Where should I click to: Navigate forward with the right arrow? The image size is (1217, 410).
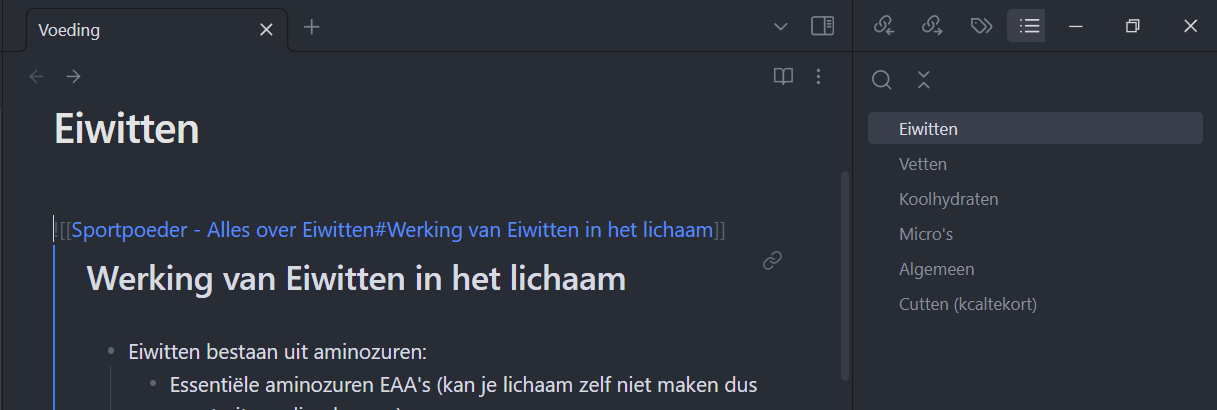(73, 76)
